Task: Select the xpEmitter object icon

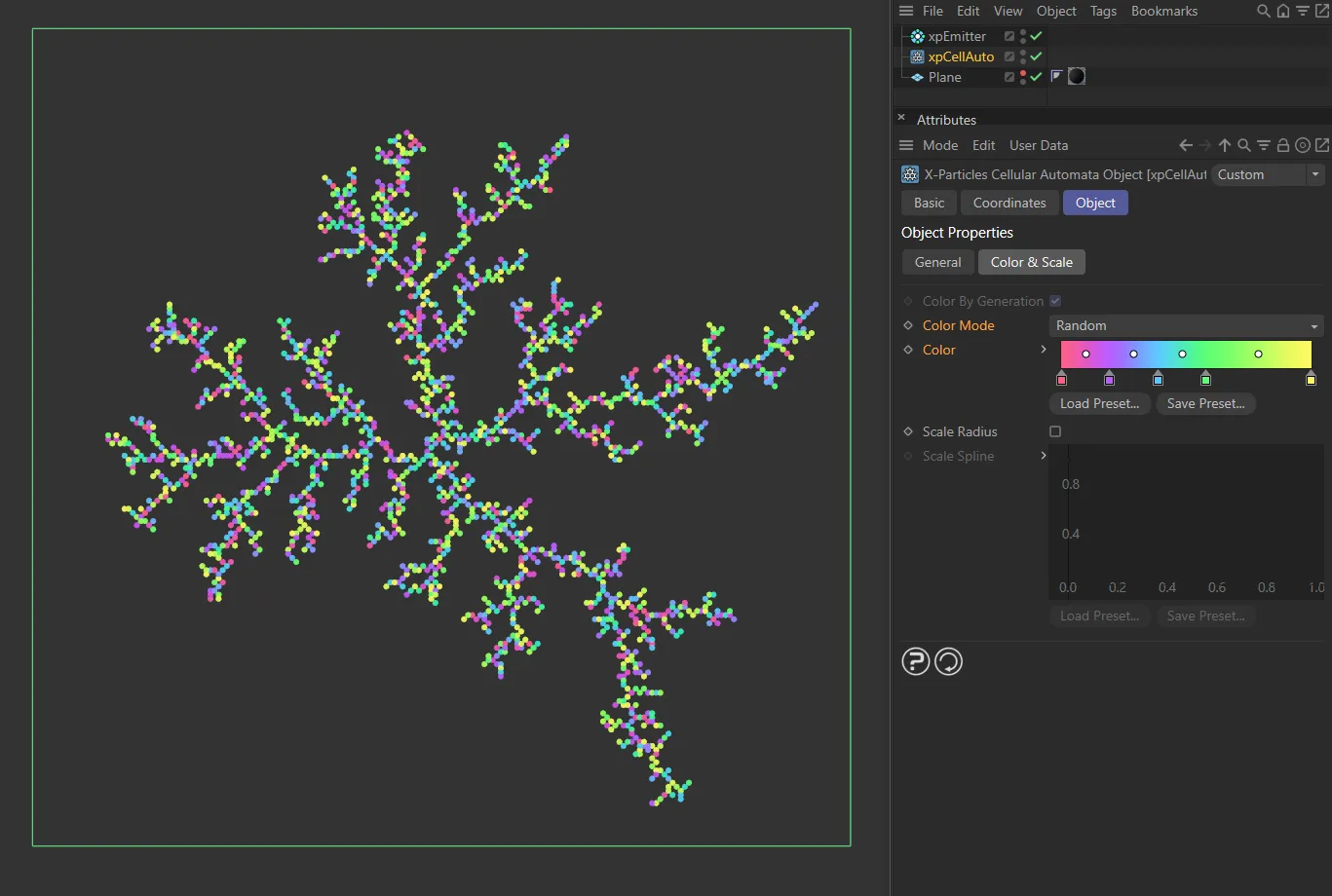Action: pyautogui.click(x=916, y=36)
